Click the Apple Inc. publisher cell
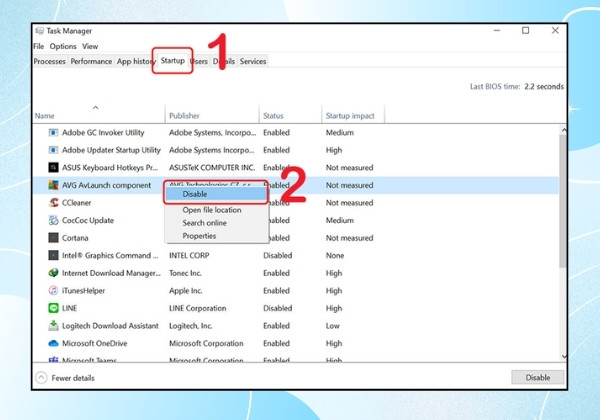Viewport: 600px width, 420px height. click(x=186, y=291)
